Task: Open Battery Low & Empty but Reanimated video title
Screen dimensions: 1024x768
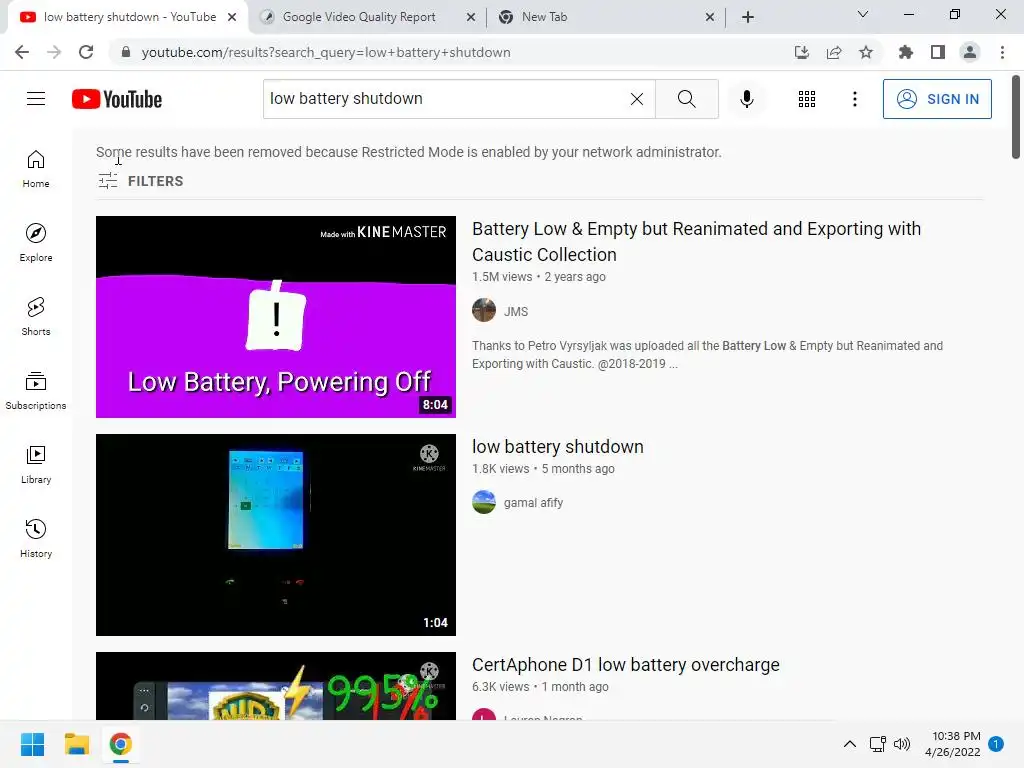Action: [x=696, y=242]
